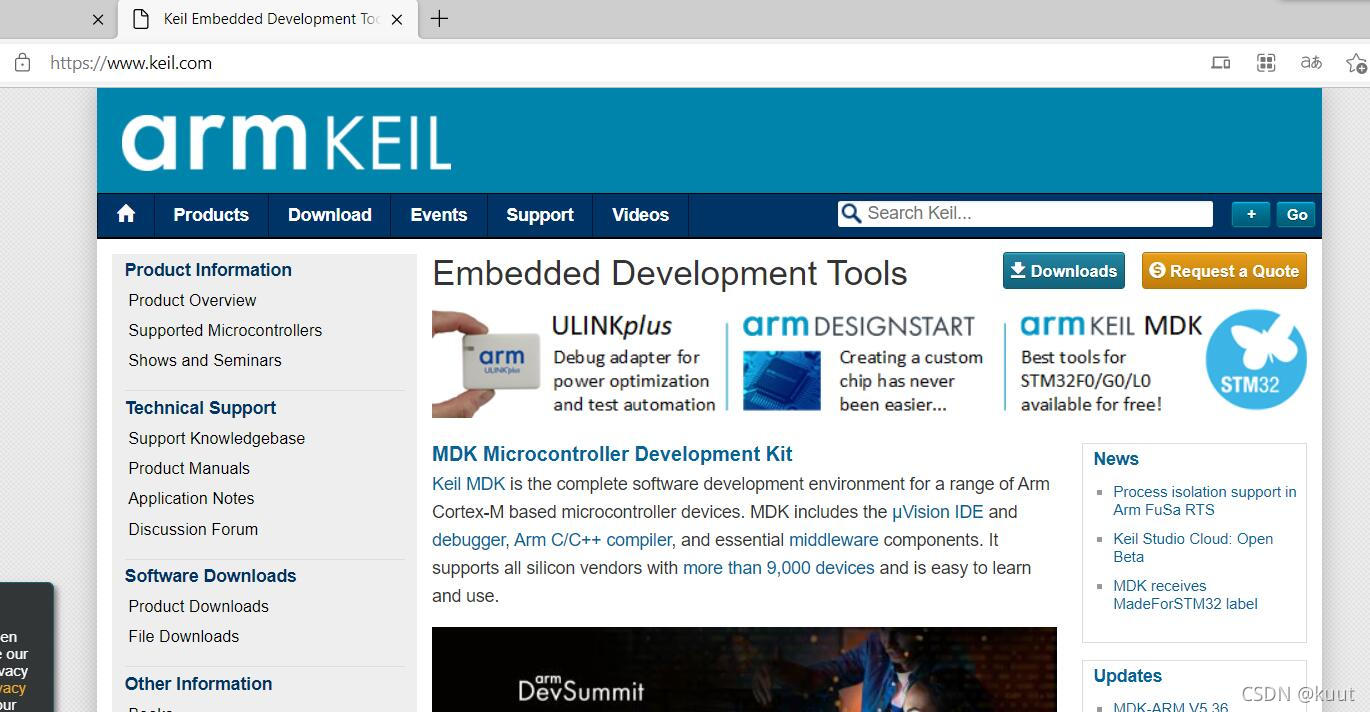Open the Videos menu
The width and height of the screenshot is (1370, 712).
tap(641, 215)
